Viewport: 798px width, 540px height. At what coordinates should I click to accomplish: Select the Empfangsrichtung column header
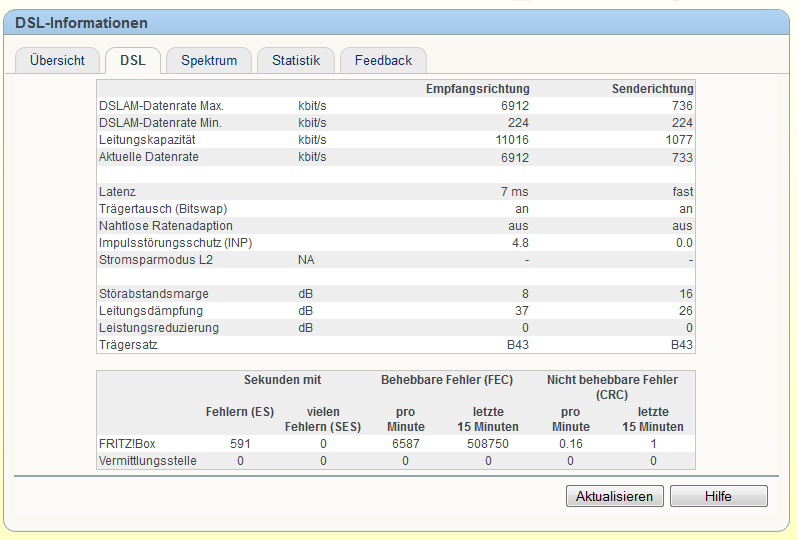[477, 89]
